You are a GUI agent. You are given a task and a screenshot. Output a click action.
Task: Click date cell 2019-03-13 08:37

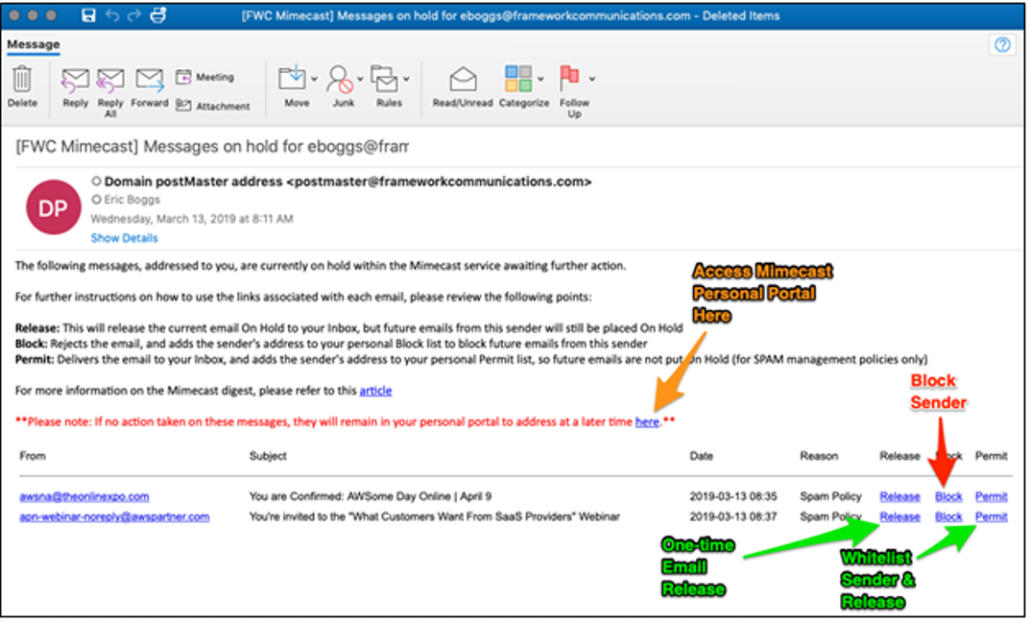click(x=733, y=516)
